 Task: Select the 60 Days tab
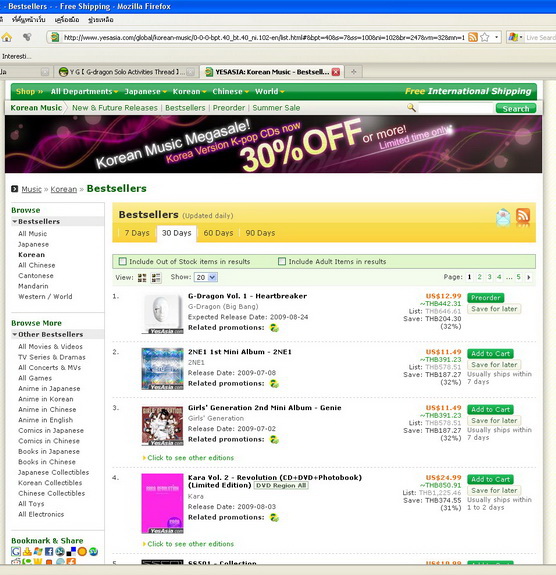(218, 233)
